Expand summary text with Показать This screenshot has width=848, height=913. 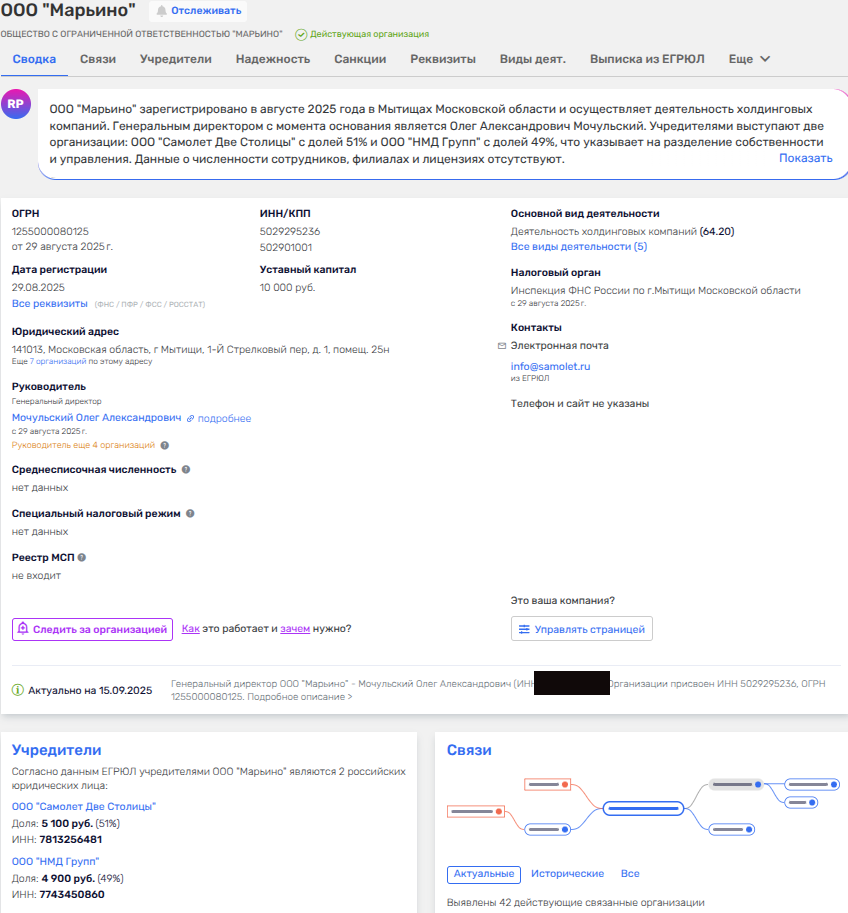coord(805,158)
